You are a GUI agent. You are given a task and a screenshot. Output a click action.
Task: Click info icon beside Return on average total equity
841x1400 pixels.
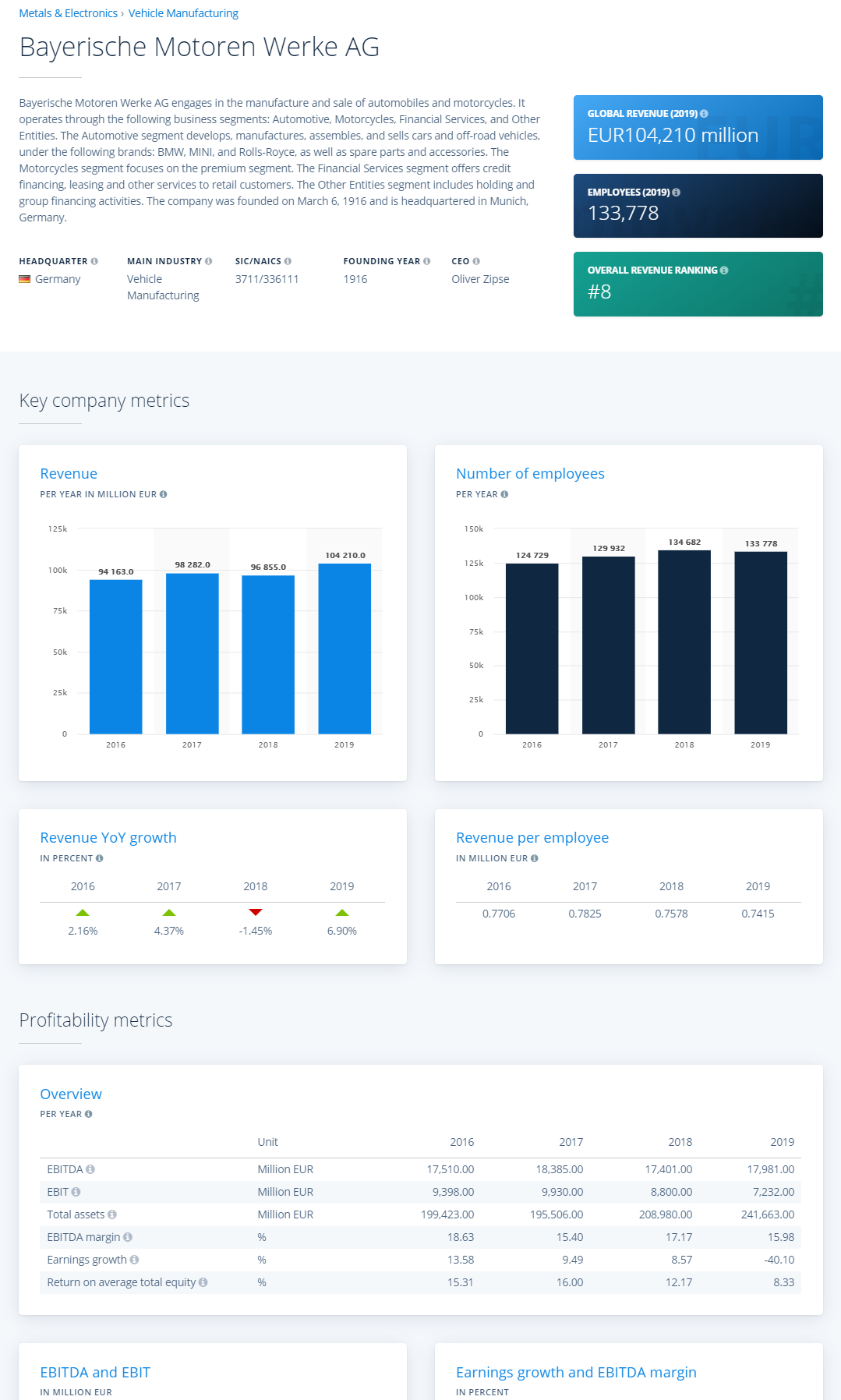[203, 1282]
